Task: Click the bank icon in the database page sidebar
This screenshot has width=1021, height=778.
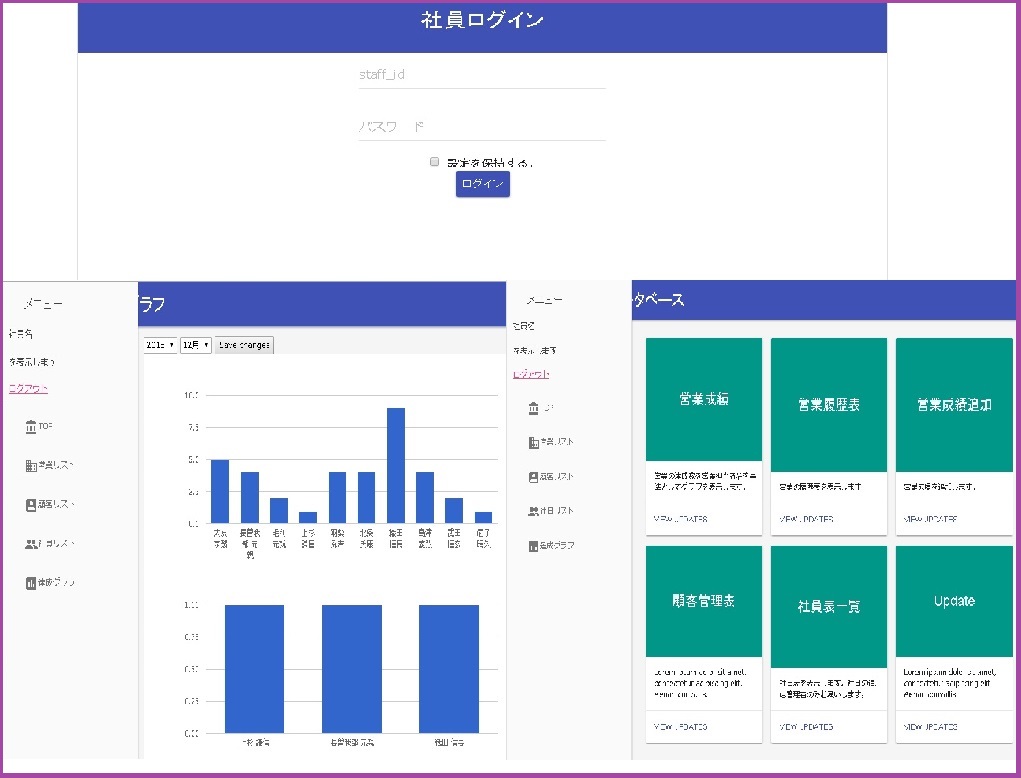Action: [x=533, y=408]
